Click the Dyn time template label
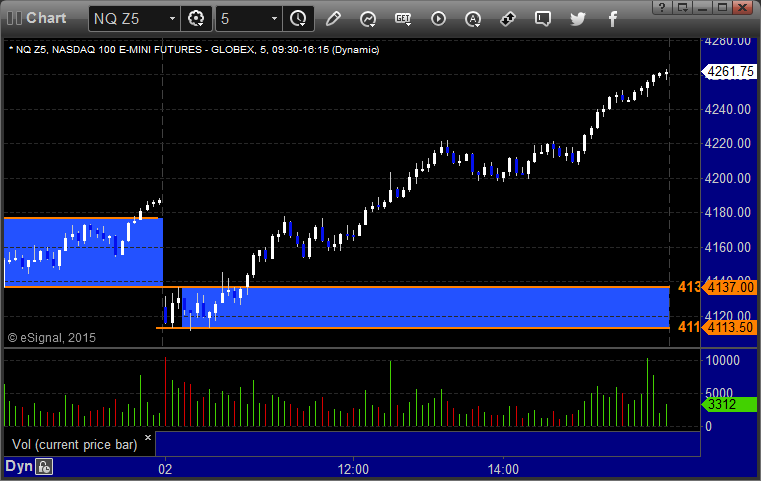 [x=19, y=466]
